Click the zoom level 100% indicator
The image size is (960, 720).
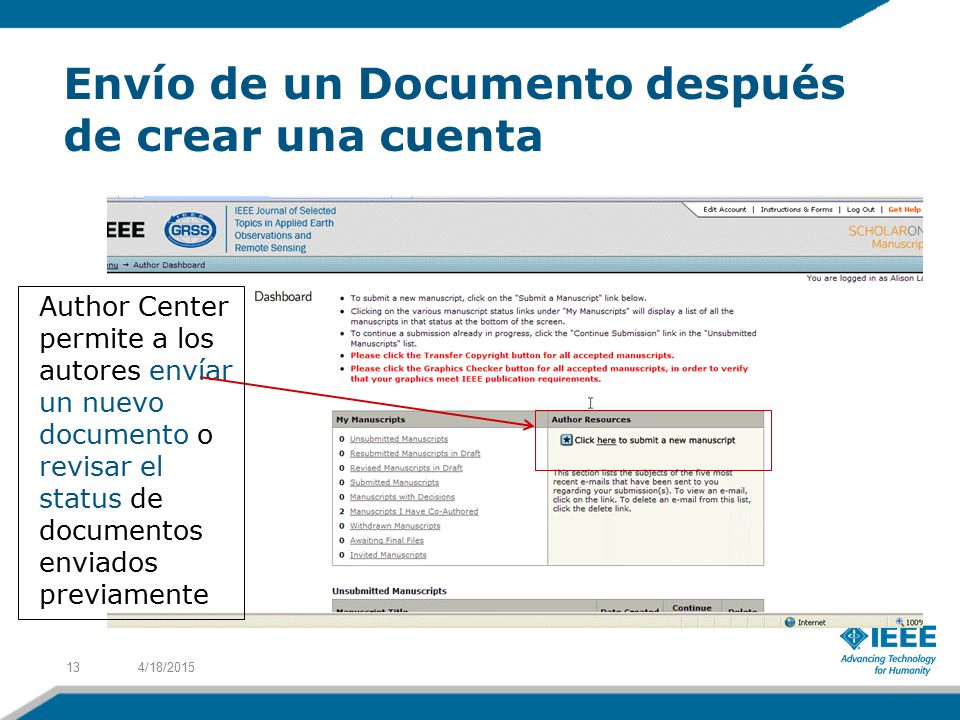909,622
